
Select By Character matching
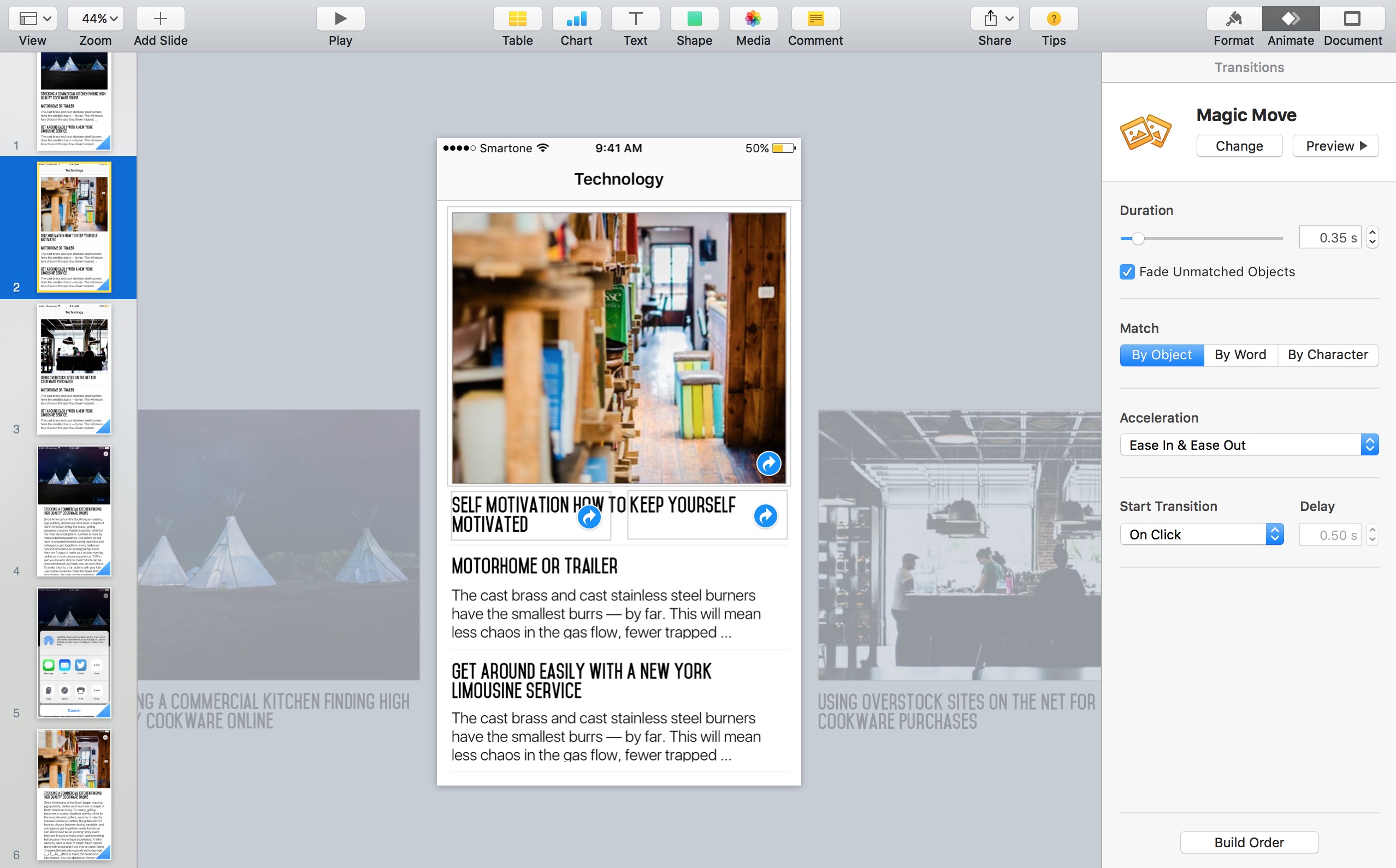[1328, 354]
